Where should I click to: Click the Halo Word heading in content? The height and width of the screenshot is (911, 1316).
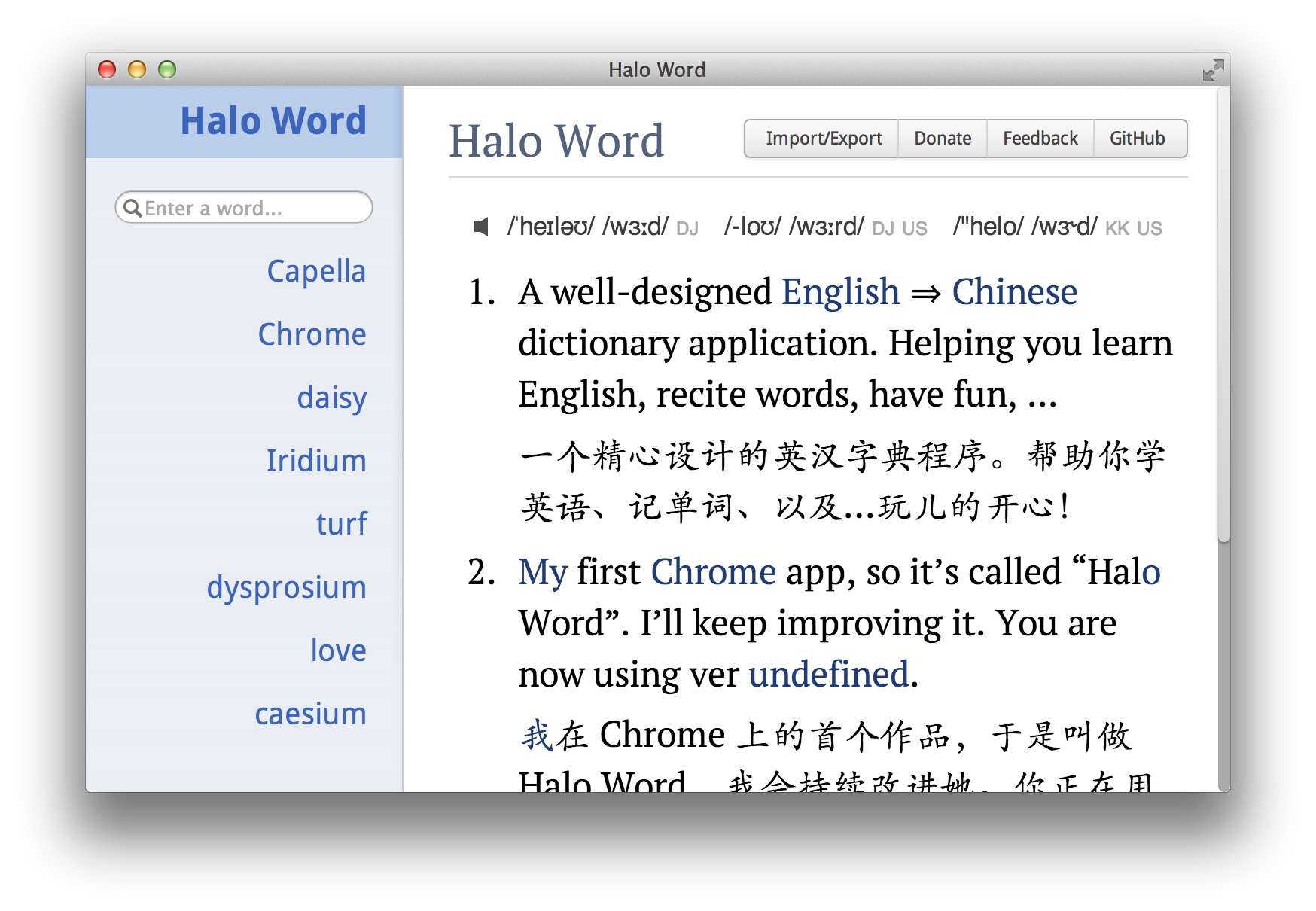tap(556, 141)
